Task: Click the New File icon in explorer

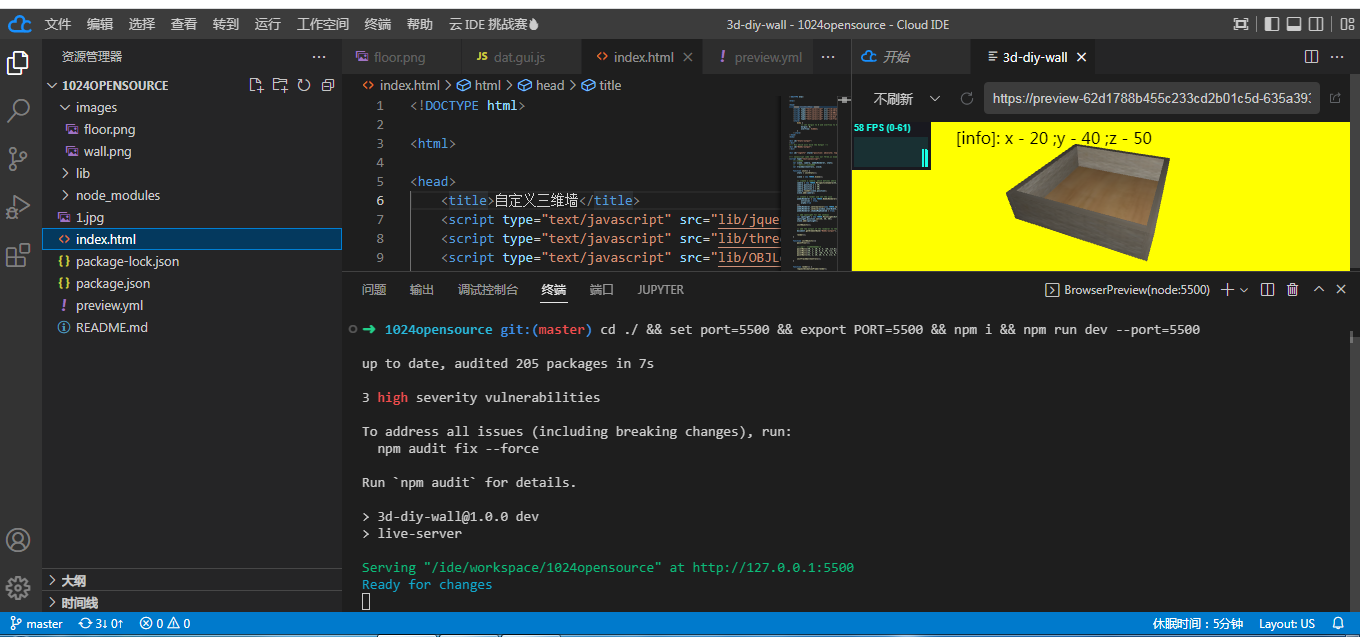Action: pyautogui.click(x=256, y=86)
